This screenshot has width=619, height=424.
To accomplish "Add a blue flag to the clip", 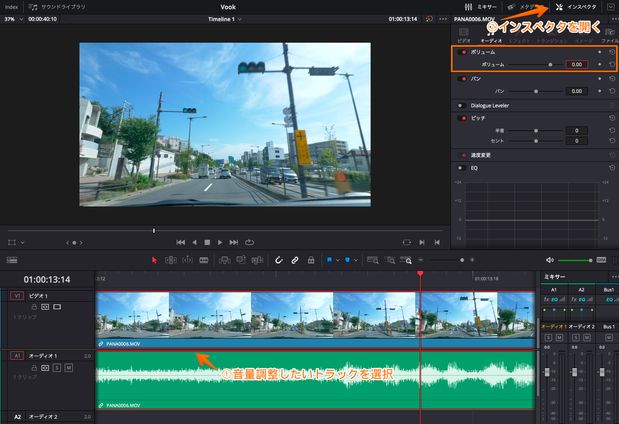I will pyautogui.click(x=329, y=260).
